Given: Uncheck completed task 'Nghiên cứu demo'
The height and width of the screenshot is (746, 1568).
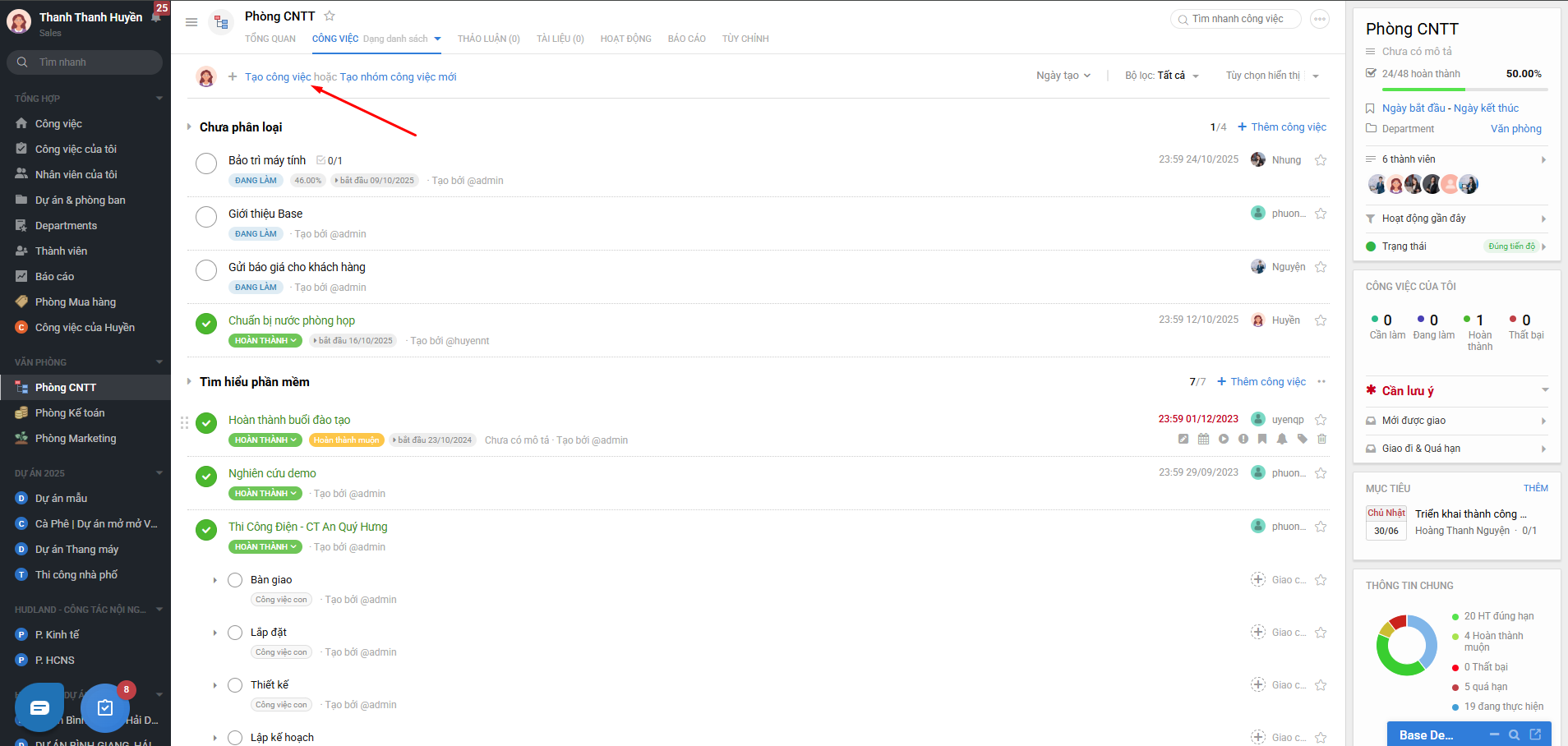Looking at the screenshot, I should click(x=206, y=477).
